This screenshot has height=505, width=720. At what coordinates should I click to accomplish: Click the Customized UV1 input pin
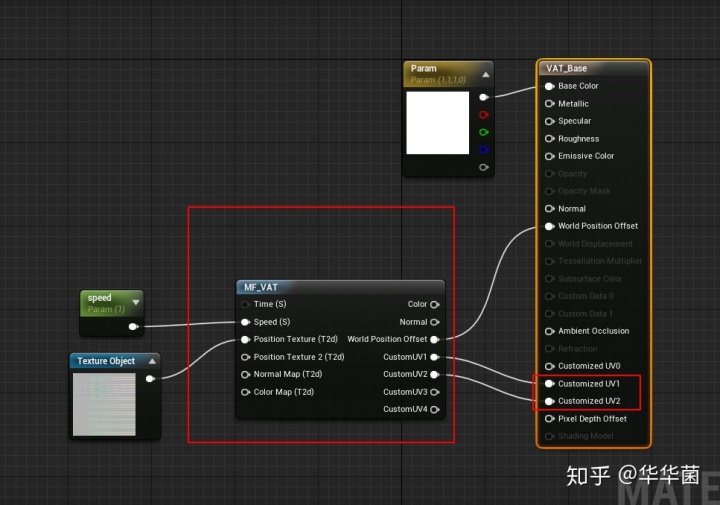(x=549, y=384)
